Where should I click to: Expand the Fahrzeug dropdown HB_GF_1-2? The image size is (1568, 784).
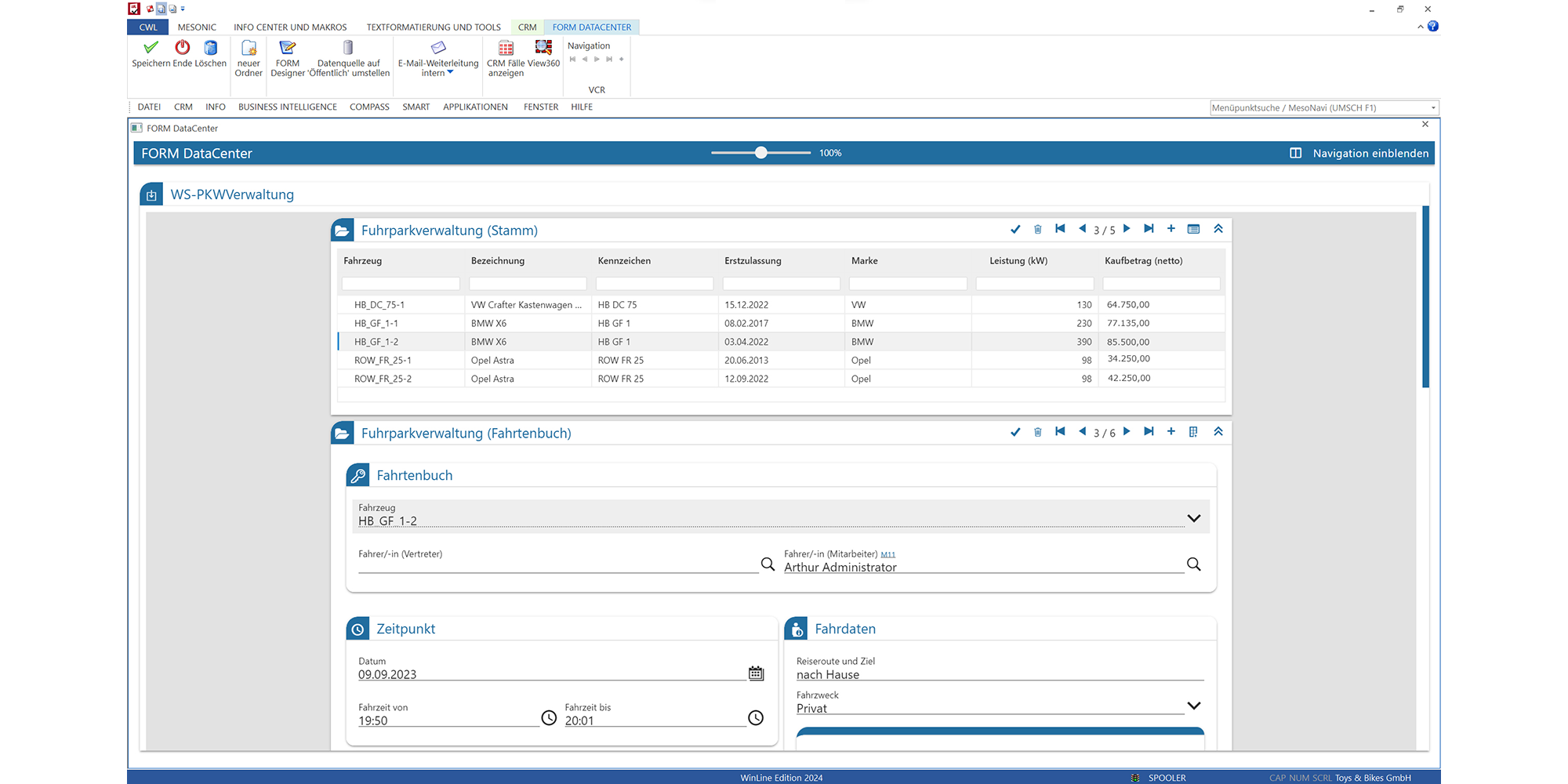tap(1193, 518)
